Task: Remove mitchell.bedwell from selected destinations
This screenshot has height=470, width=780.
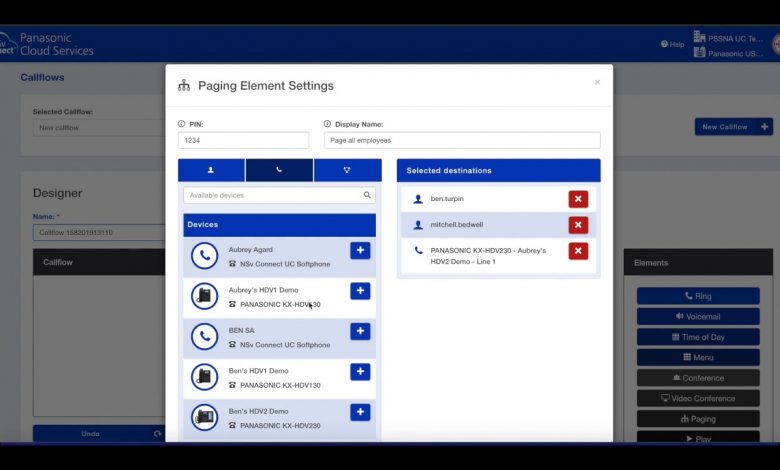Action: 578,225
